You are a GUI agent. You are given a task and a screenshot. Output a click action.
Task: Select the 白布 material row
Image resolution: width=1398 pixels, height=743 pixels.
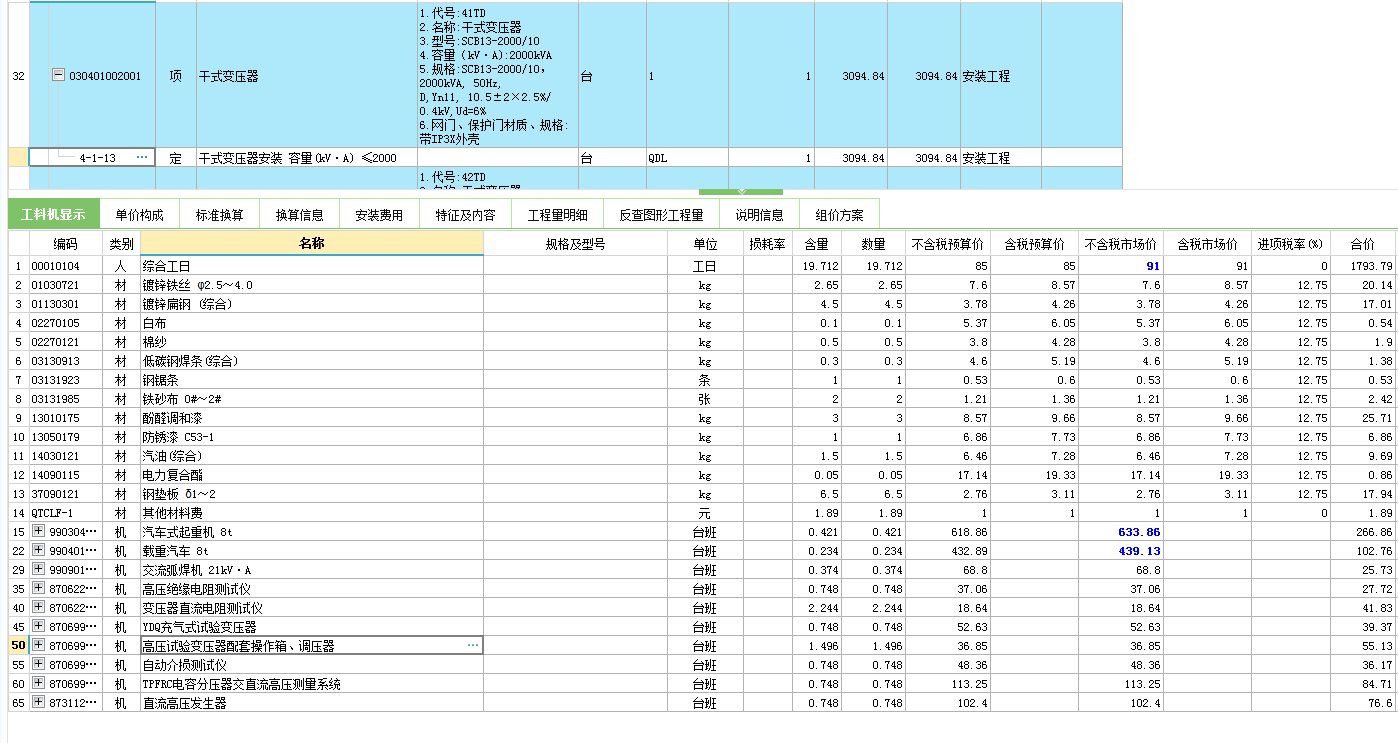tap(312, 323)
